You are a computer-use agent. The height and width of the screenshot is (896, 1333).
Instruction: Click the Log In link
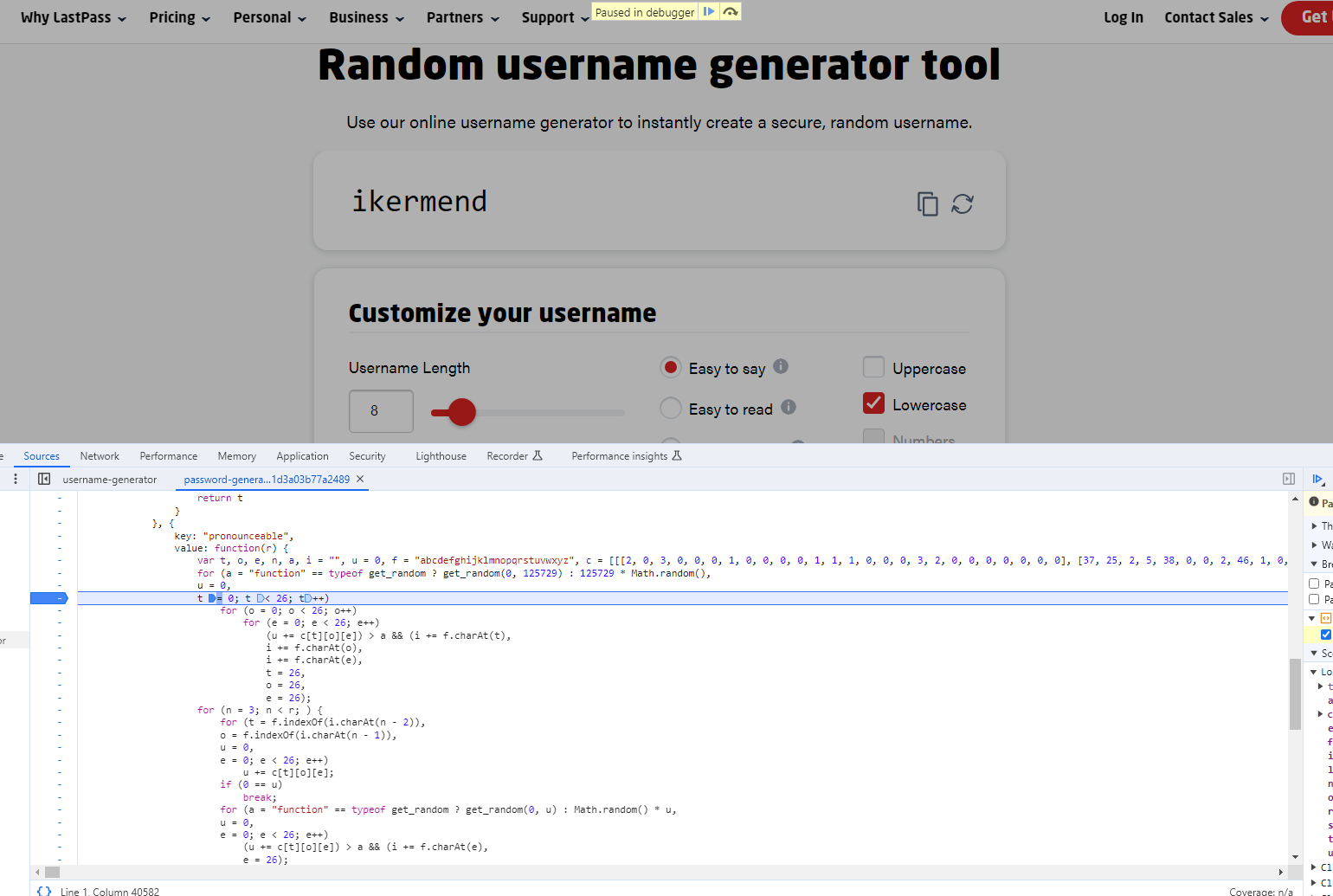[1123, 17]
